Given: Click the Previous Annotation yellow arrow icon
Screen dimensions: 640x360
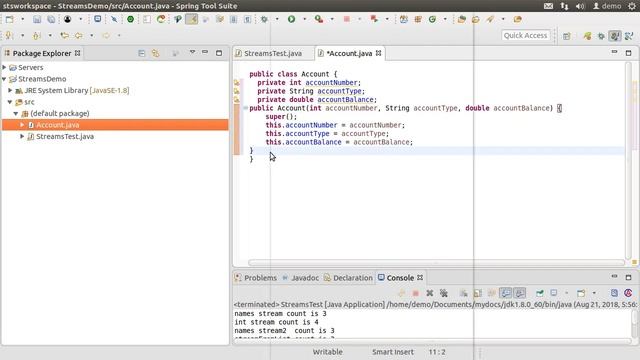Looking at the screenshot, I should point(37,36).
